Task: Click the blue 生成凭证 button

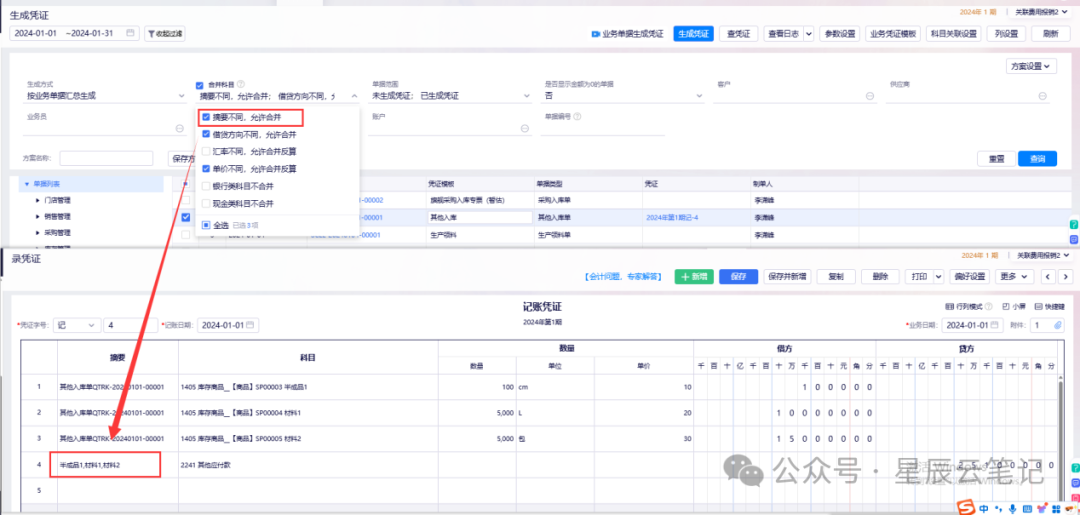Action: 693,33
